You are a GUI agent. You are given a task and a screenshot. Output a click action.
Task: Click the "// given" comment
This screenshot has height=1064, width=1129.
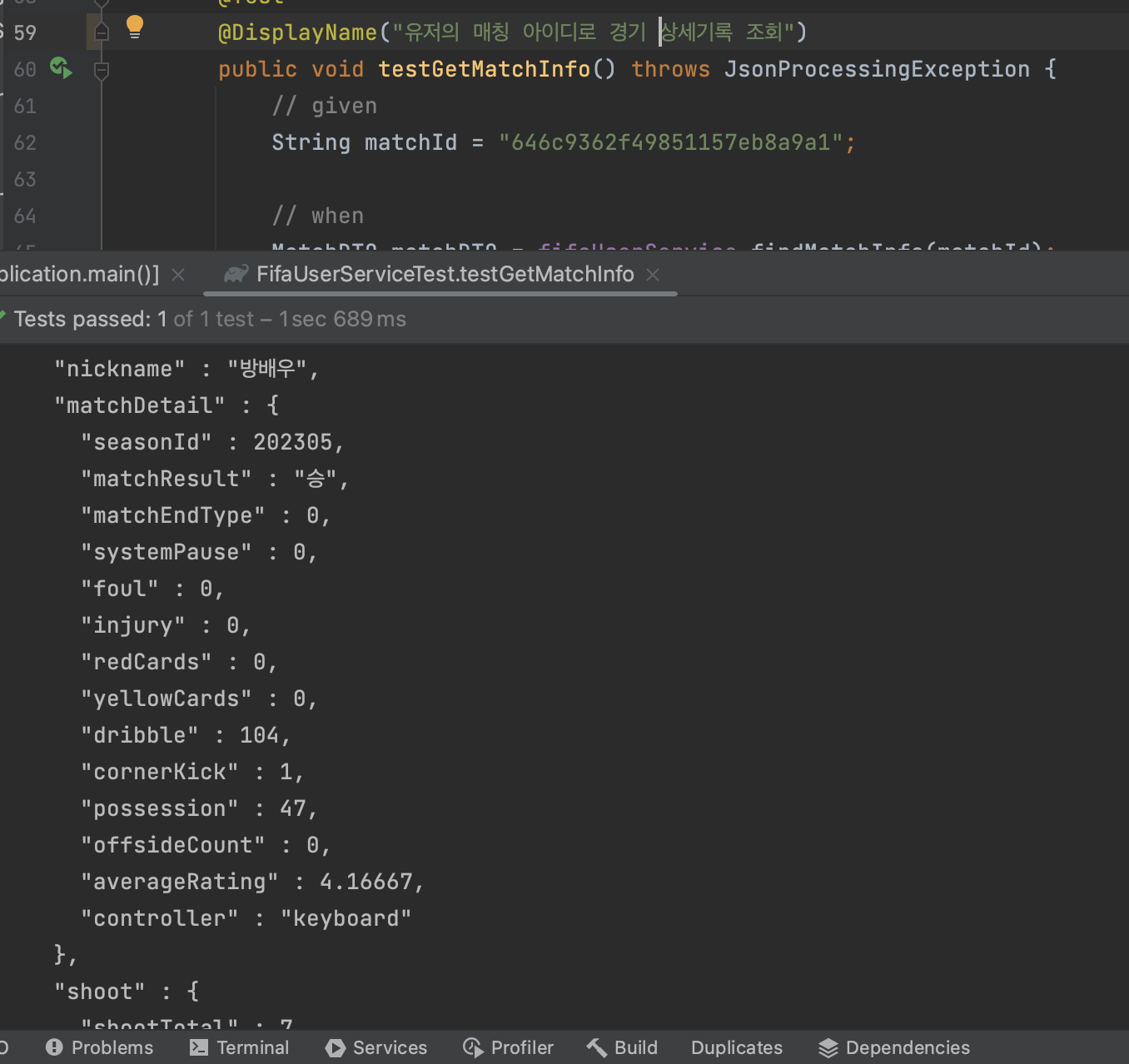pyautogui.click(x=325, y=106)
